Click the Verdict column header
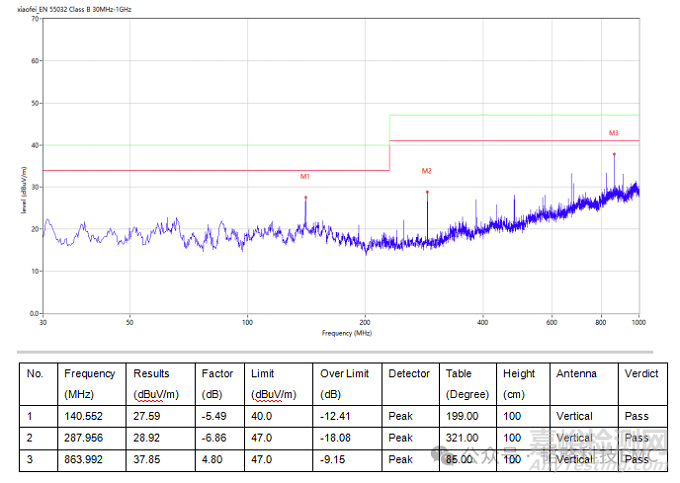This screenshot has width=680, height=483. pos(640,373)
